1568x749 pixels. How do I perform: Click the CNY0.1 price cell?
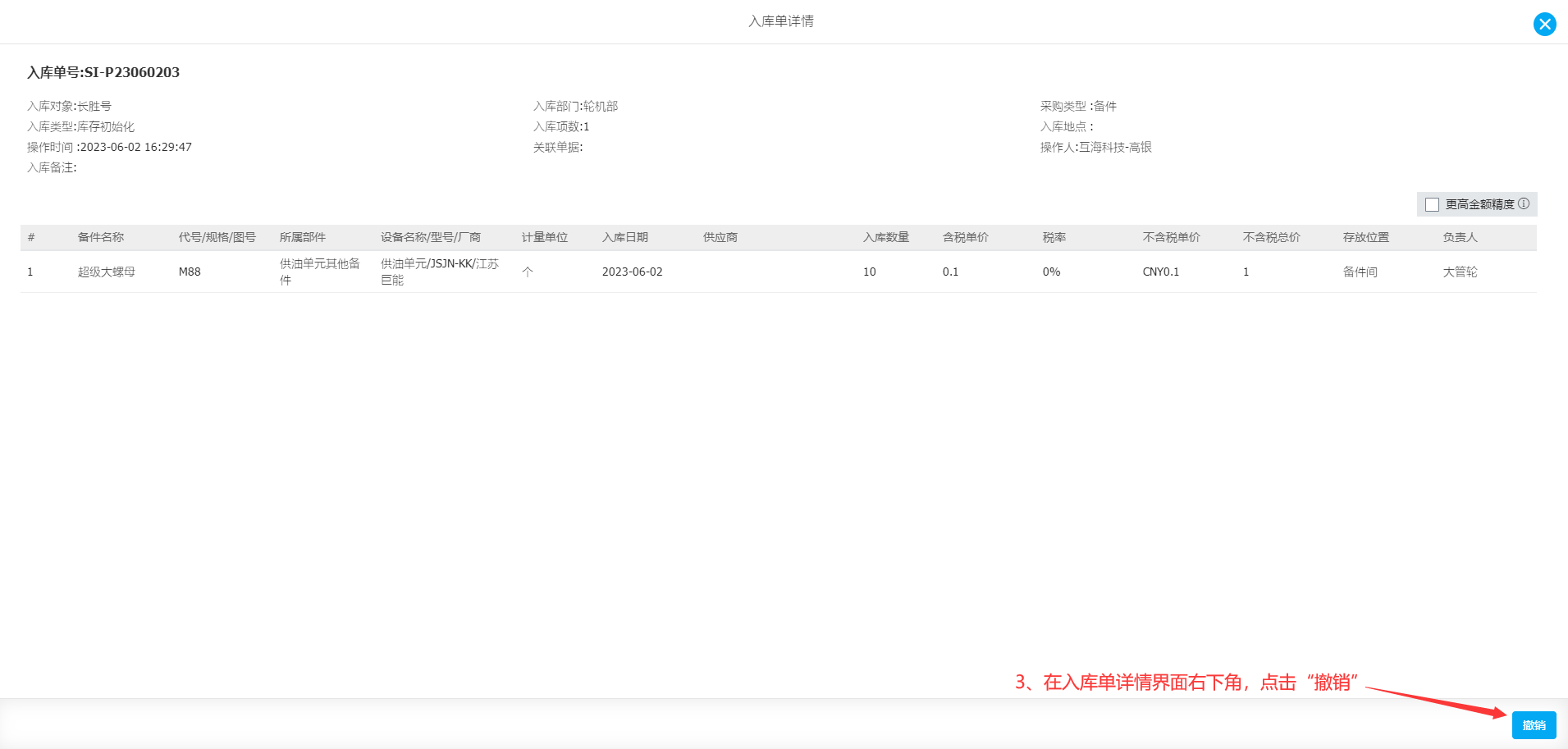coord(1161,272)
